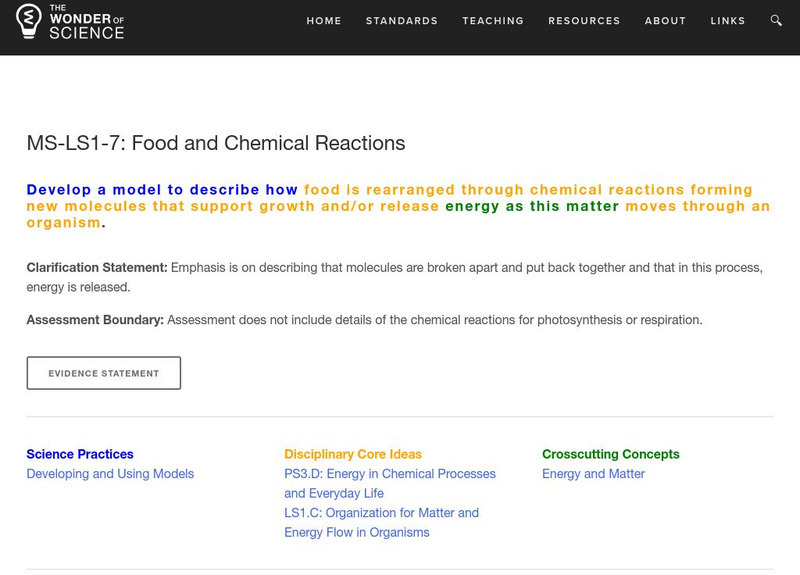
Task: Open the Resources menu
Action: pyautogui.click(x=584, y=21)
